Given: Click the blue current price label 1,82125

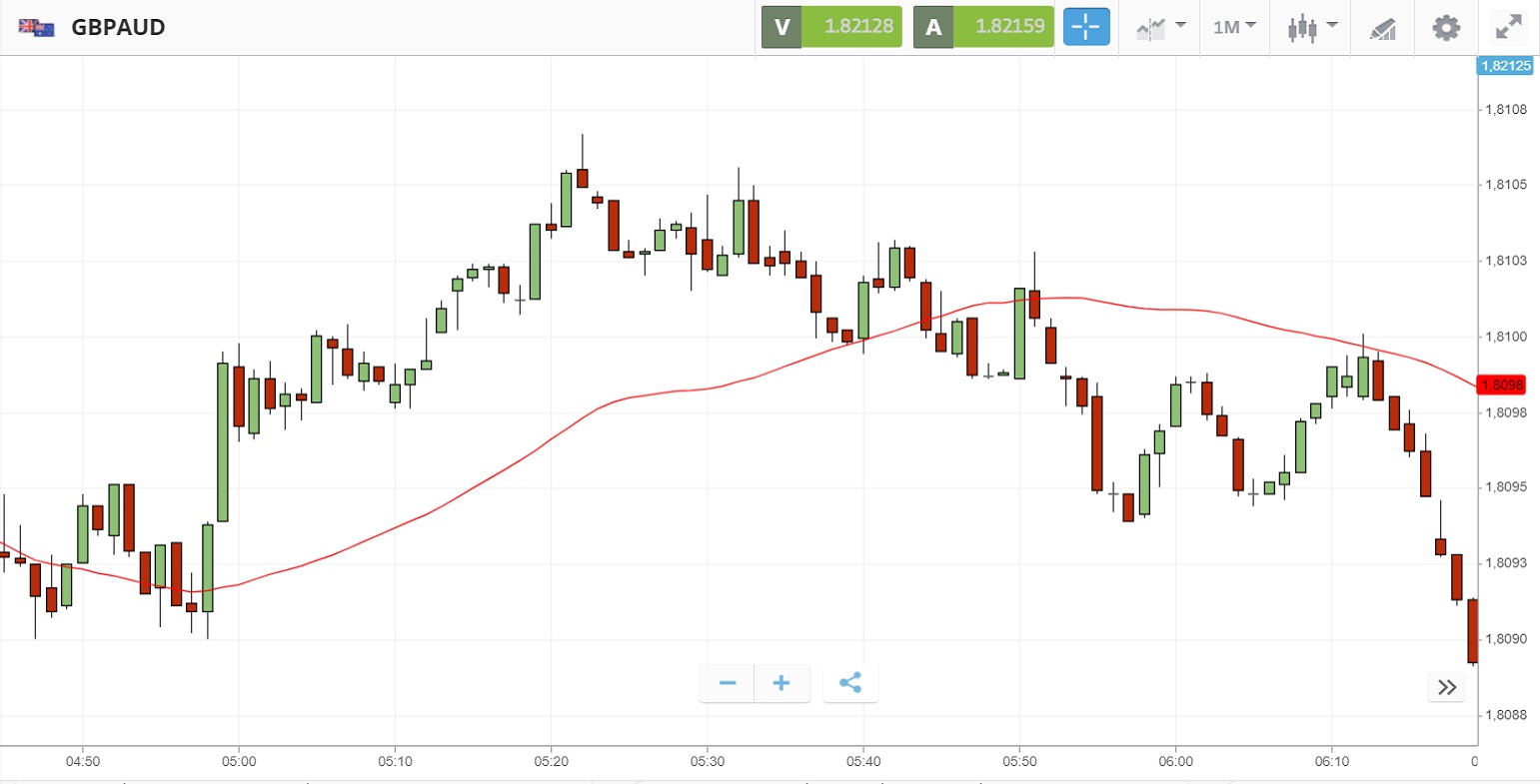Looking at the screenshot, I should 1505,66.
